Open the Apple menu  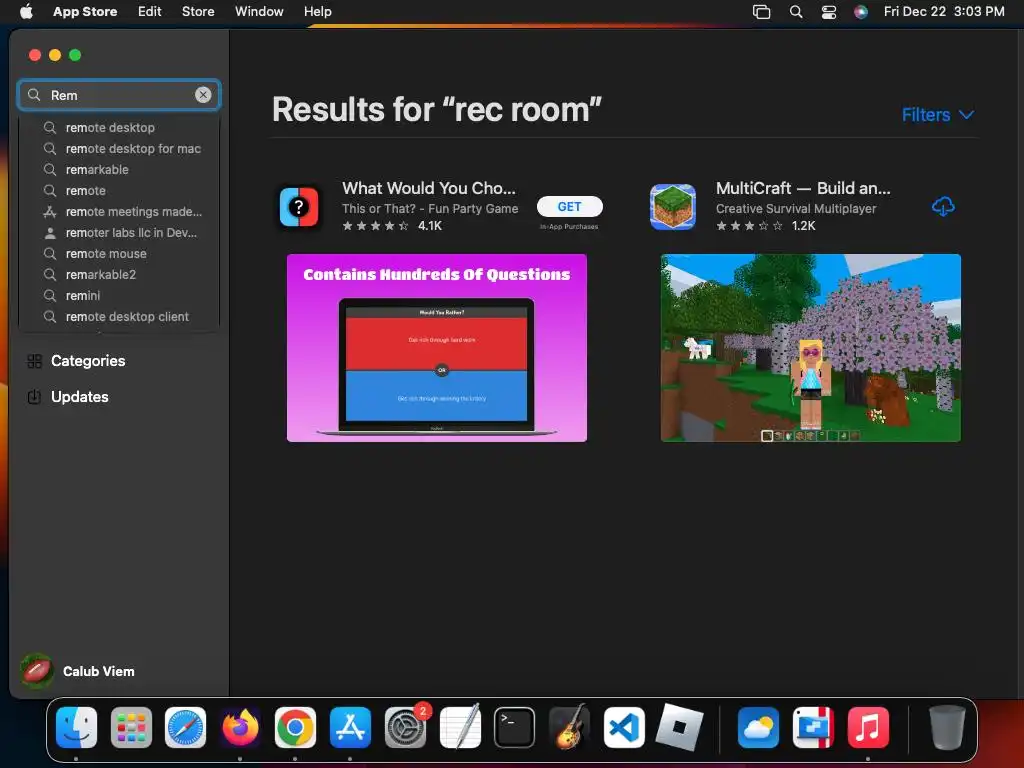coord(26,11)
